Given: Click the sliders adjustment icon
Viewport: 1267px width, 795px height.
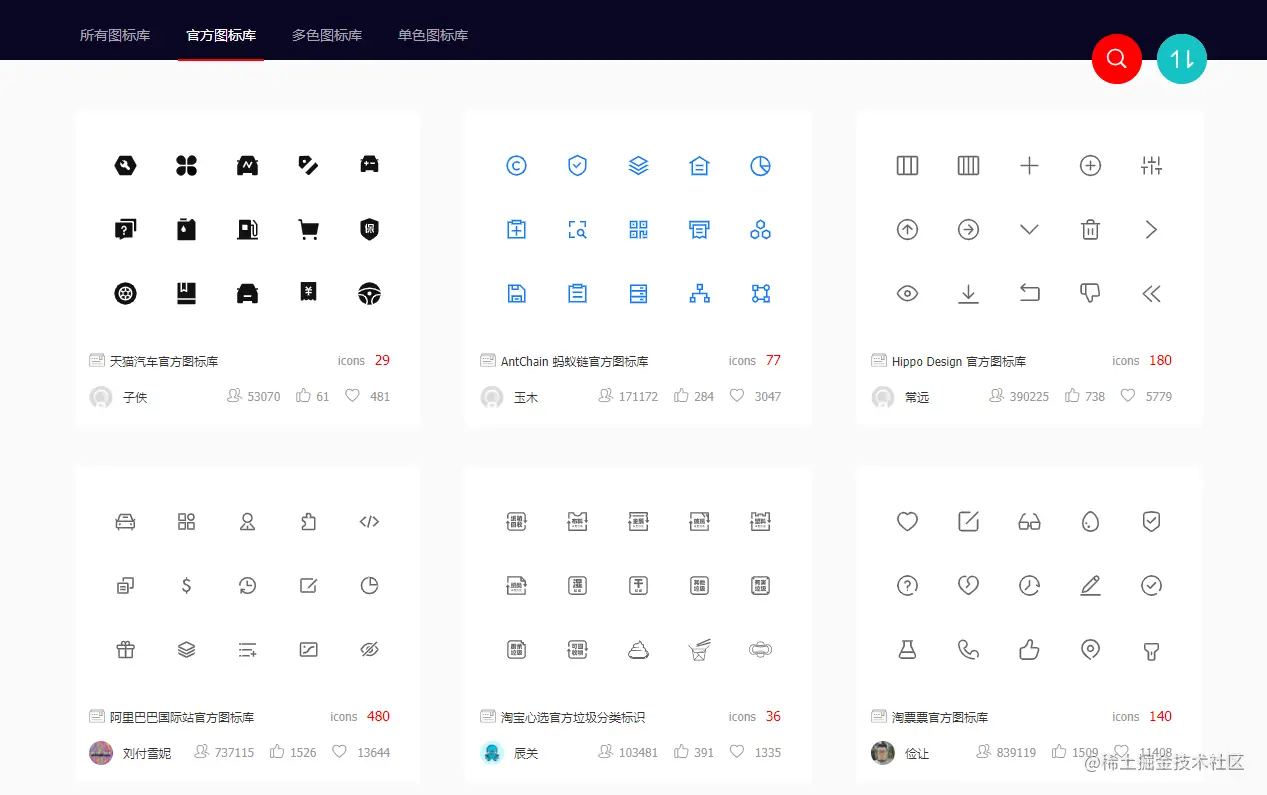Looking at the screenshot, I should coord(1151,166).
